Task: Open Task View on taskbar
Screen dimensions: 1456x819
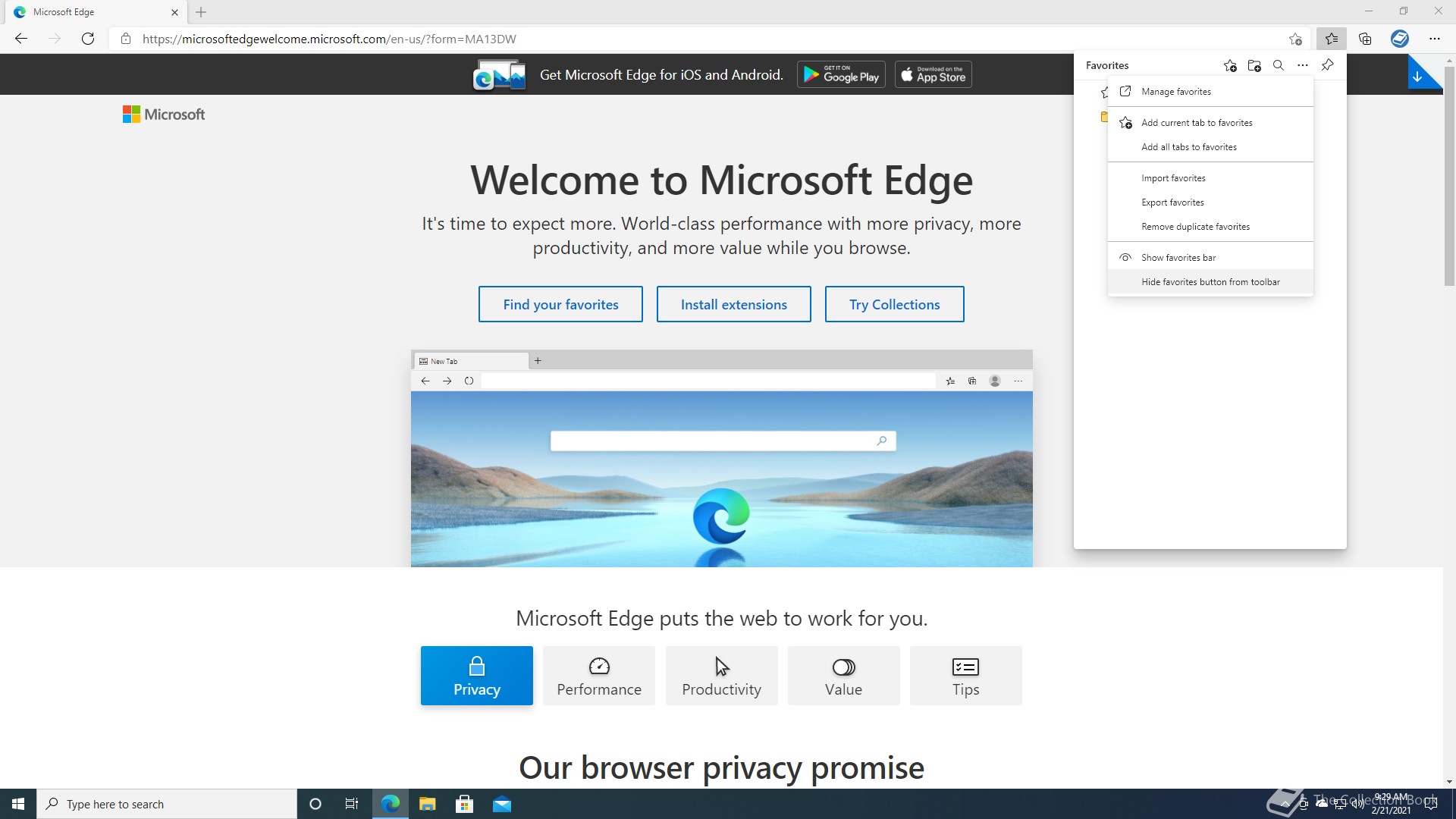Action: click(x=352, y=804)
